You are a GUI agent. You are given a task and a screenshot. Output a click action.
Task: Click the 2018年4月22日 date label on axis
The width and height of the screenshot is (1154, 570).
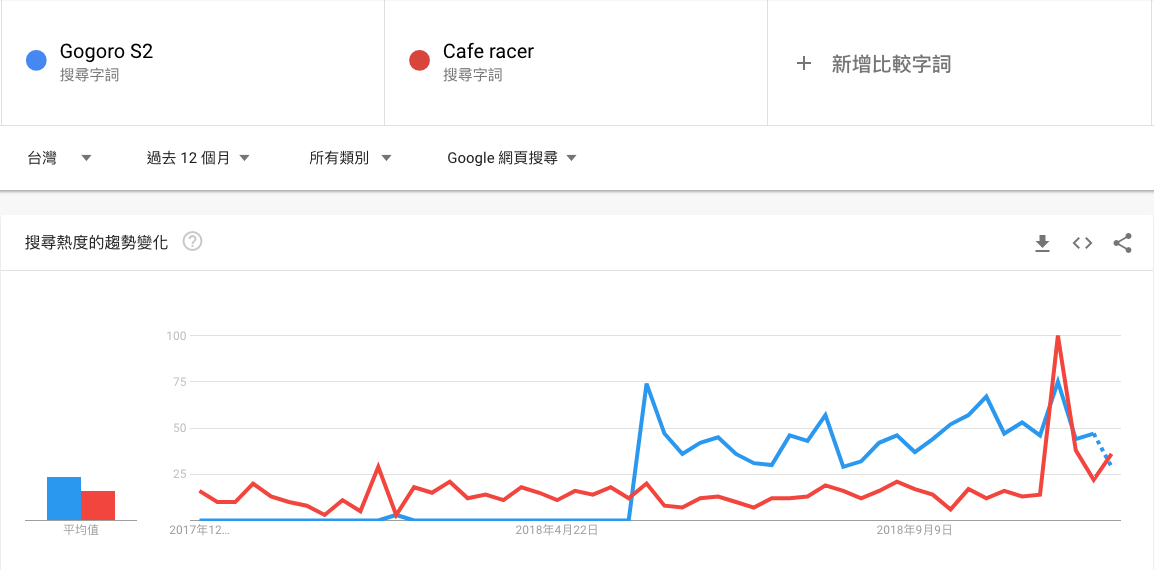(556, 530)
